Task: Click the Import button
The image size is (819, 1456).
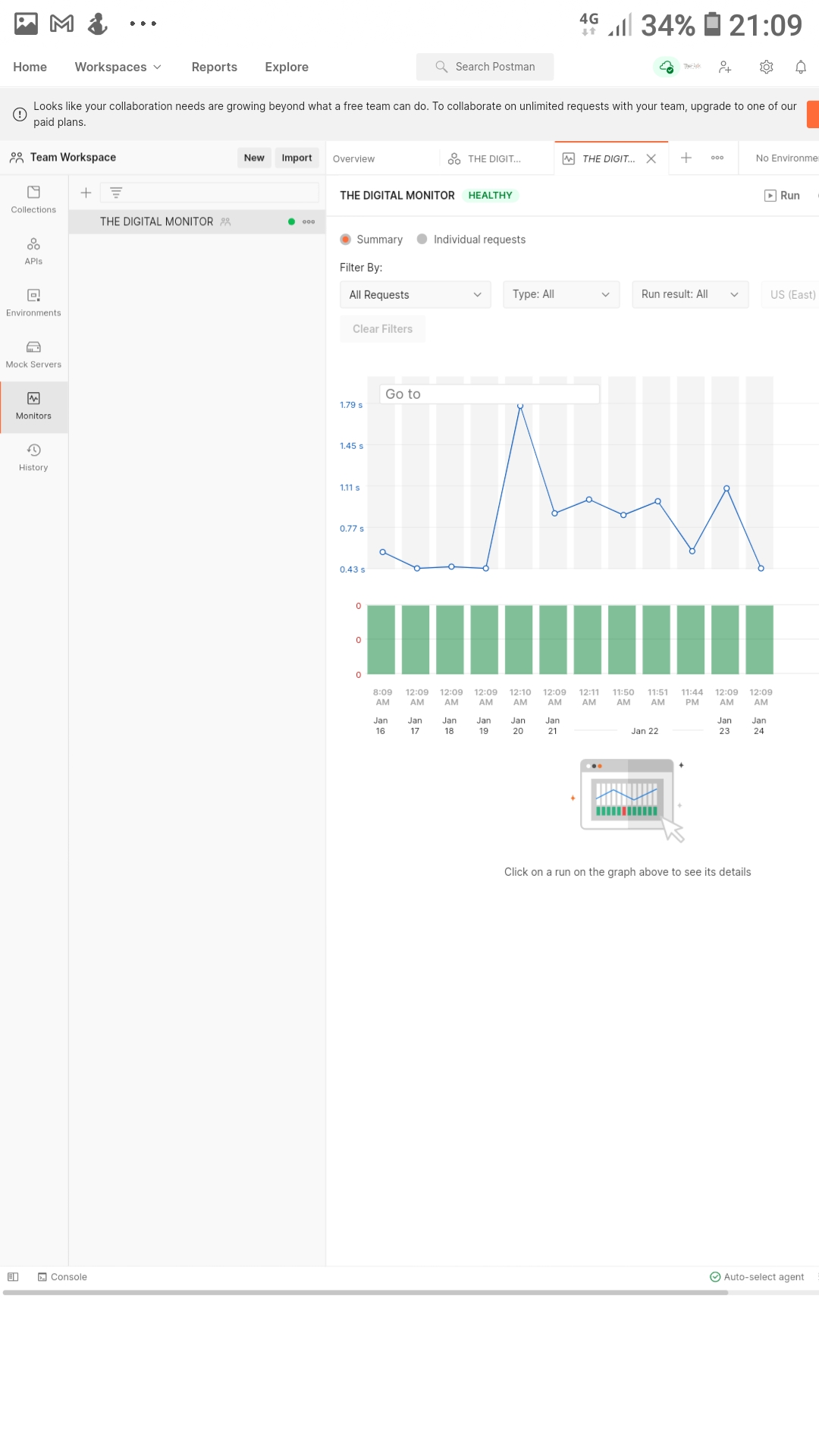Action: [297, 158]
